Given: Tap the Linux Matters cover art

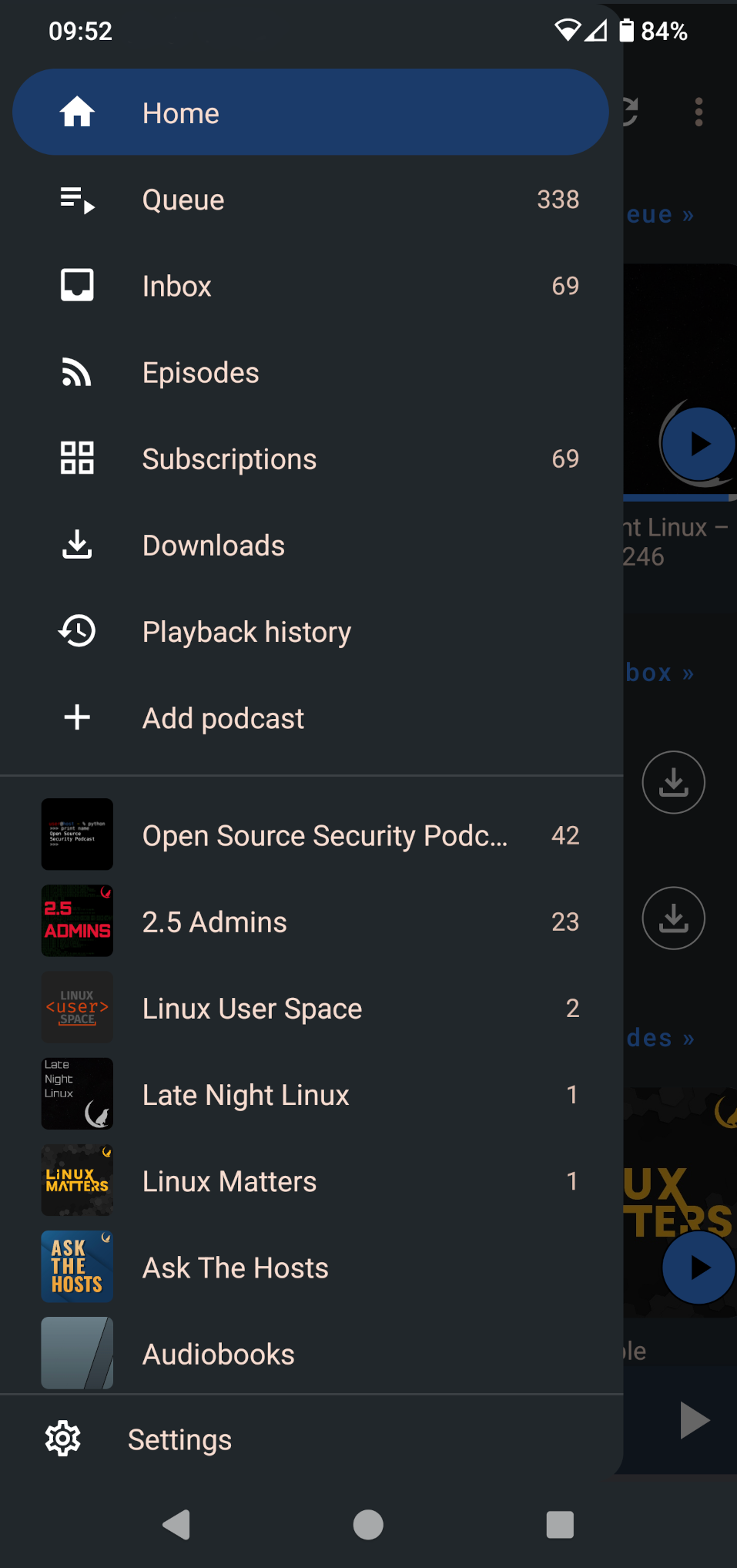Looking at the screenshot, I should tap(77, 1180).
